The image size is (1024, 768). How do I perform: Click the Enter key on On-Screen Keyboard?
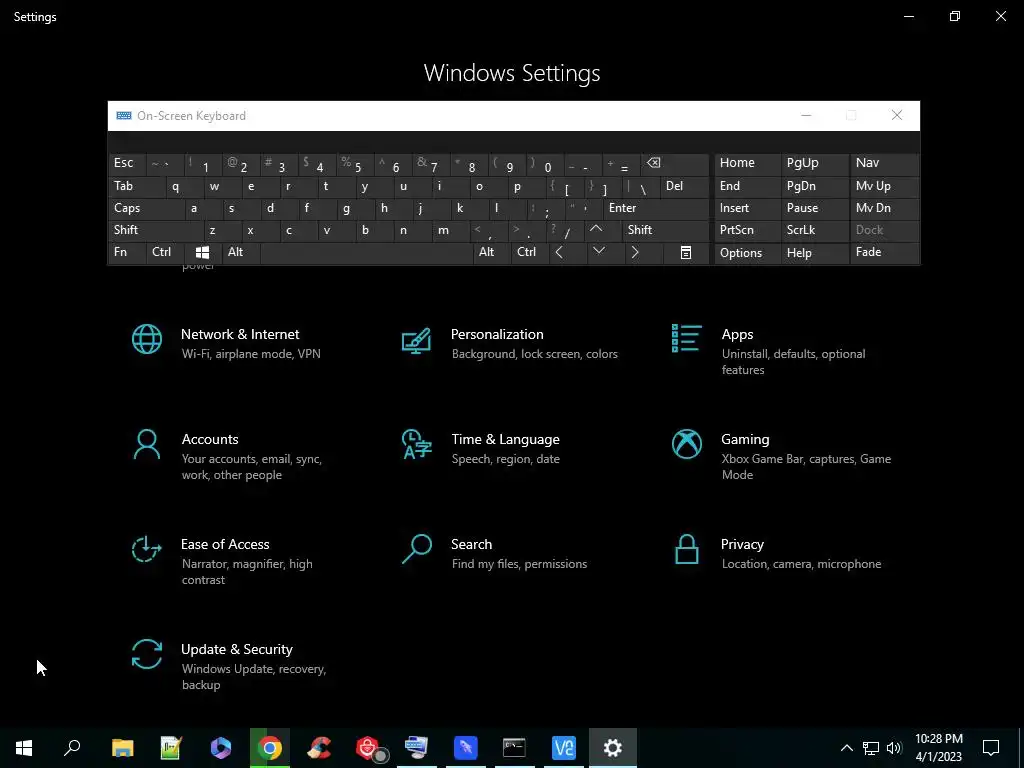click(x=656, y=208)
